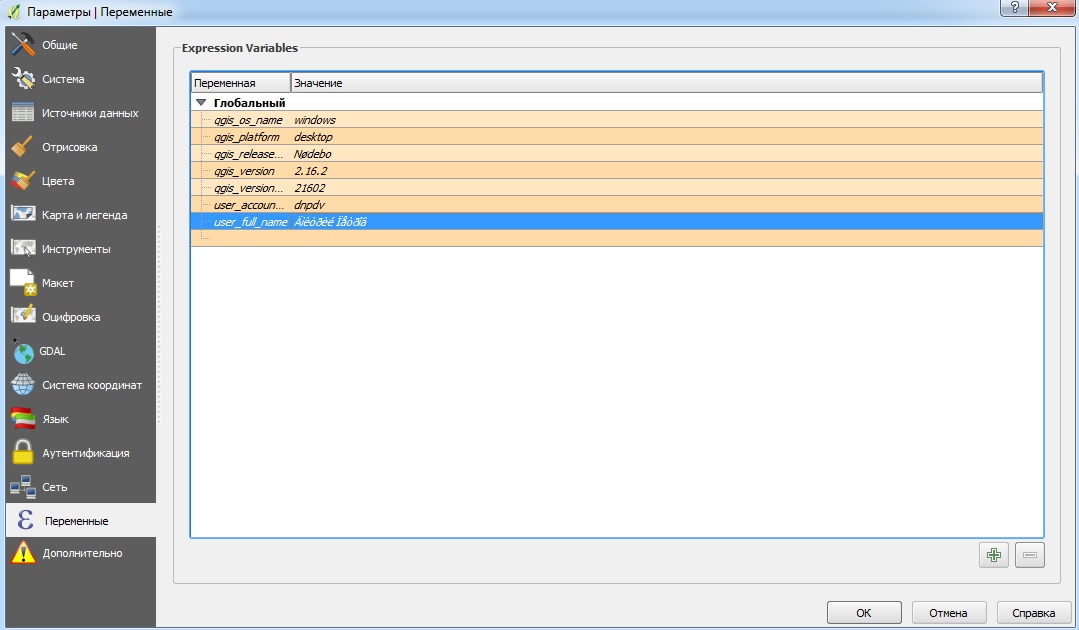Open the Цвета paintbrush icon

(23, 181)
